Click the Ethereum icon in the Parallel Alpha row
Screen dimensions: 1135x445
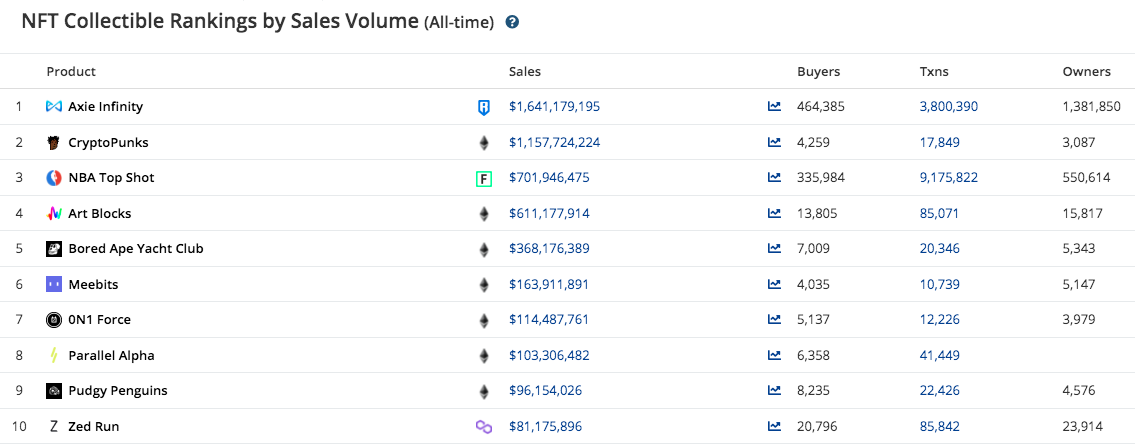[x=484, y=356]
